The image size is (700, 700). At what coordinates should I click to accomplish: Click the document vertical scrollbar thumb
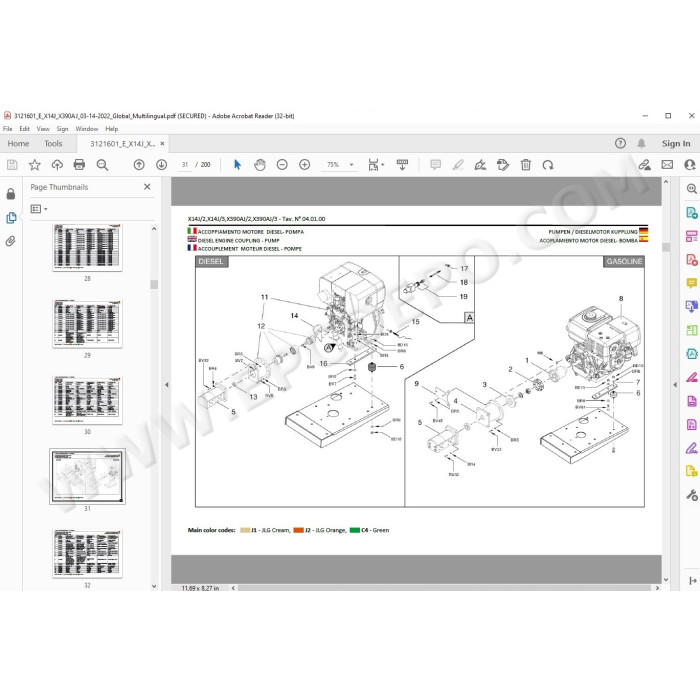666,247
